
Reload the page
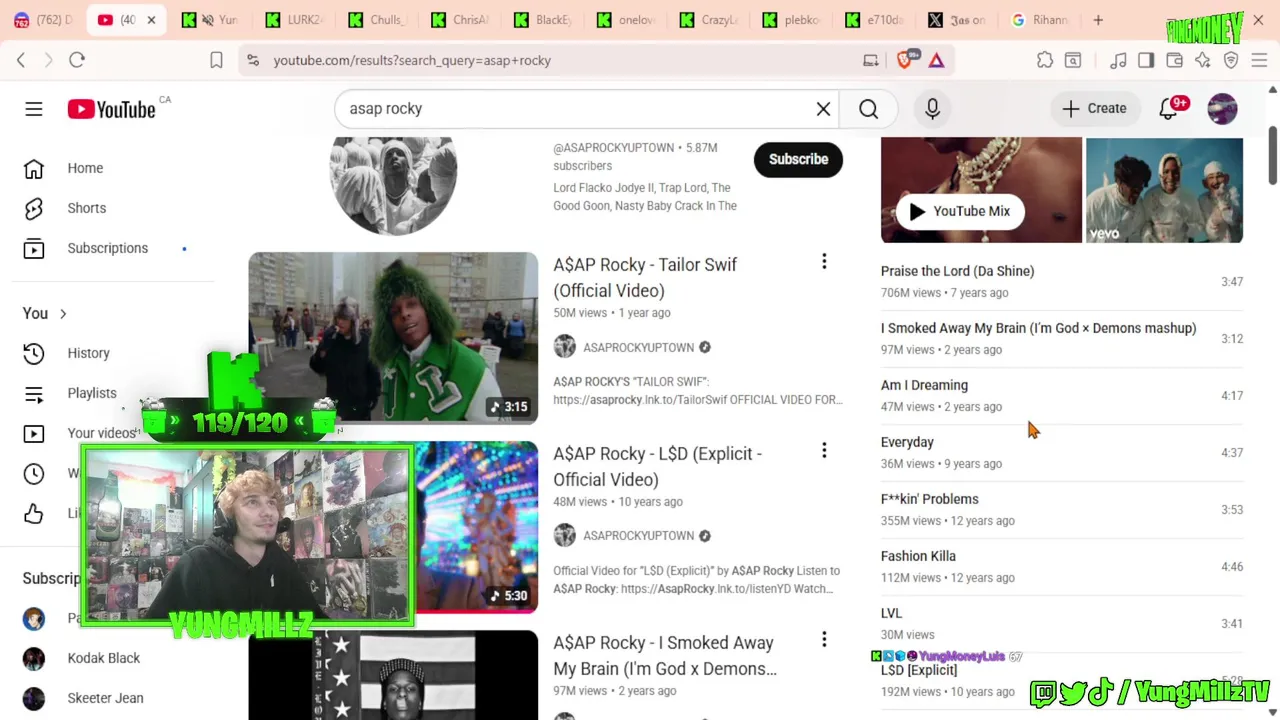coord(77,60)
